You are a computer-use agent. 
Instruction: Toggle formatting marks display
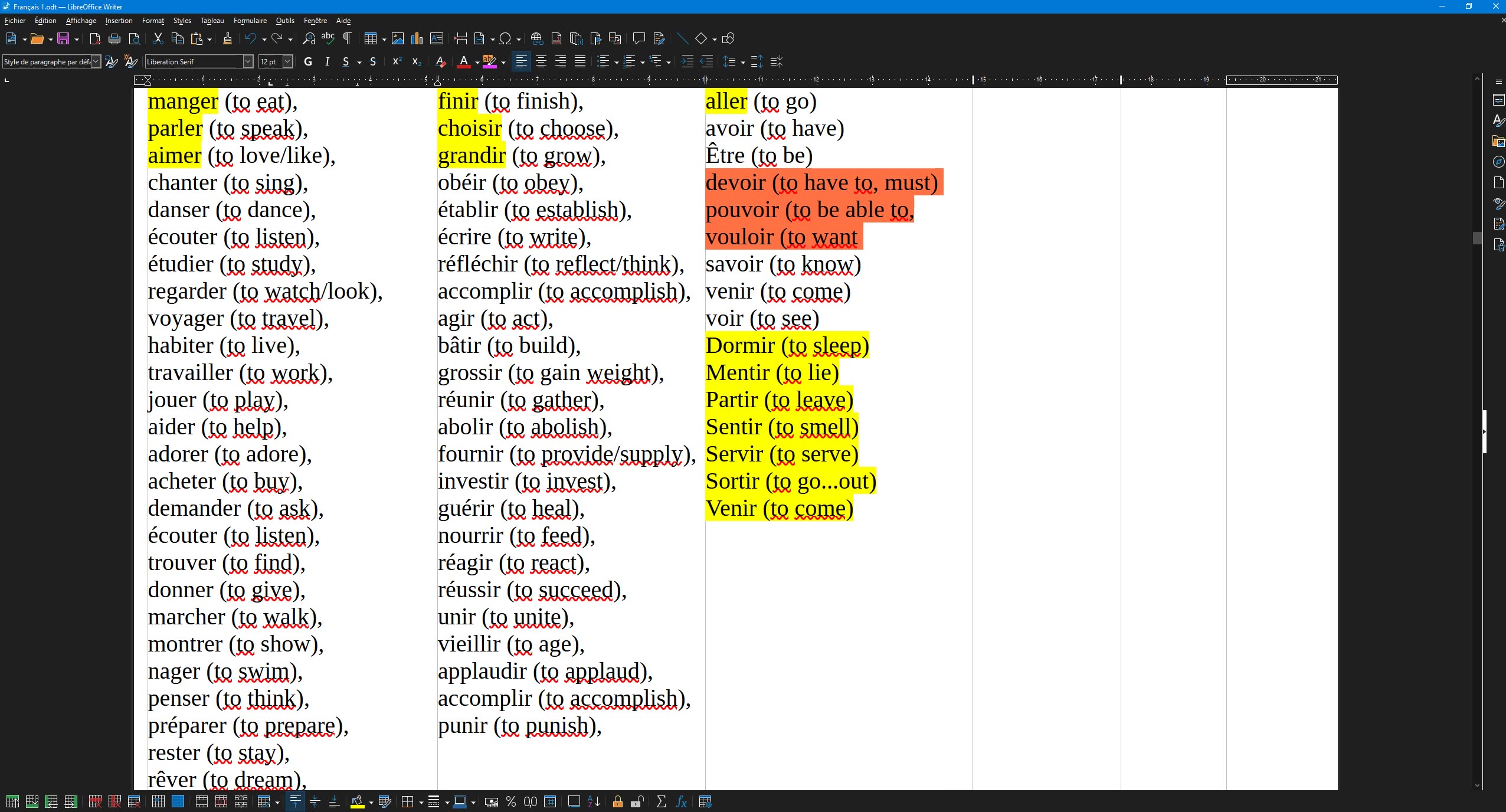[x=346, y=38]
